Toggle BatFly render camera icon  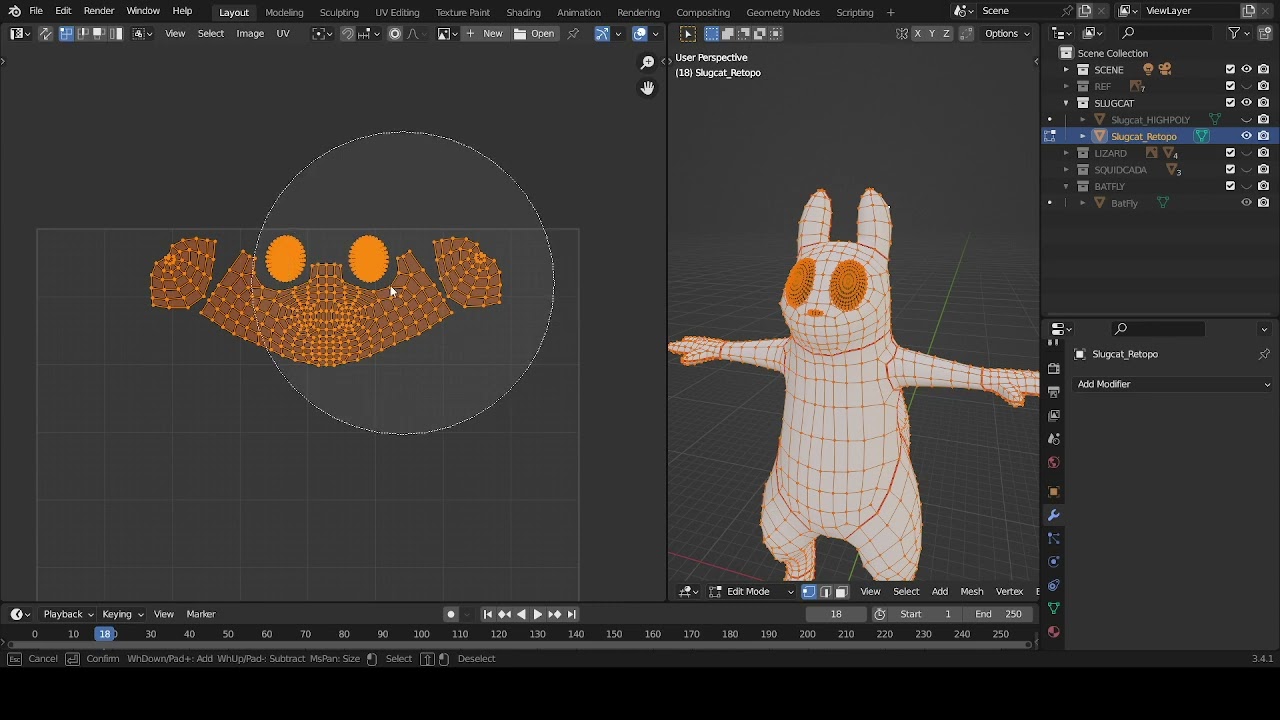tap(1264, 203)
